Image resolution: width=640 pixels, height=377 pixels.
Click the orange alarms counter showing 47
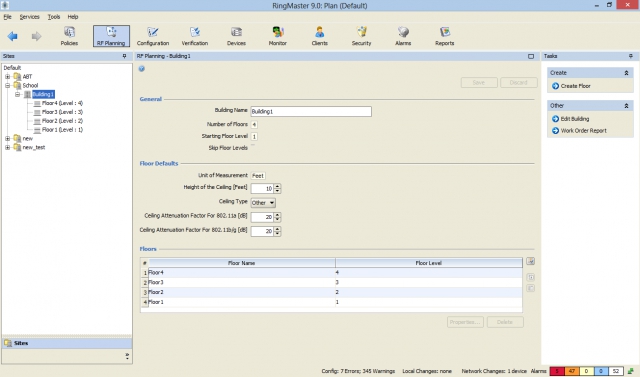[x=572, y=371]
